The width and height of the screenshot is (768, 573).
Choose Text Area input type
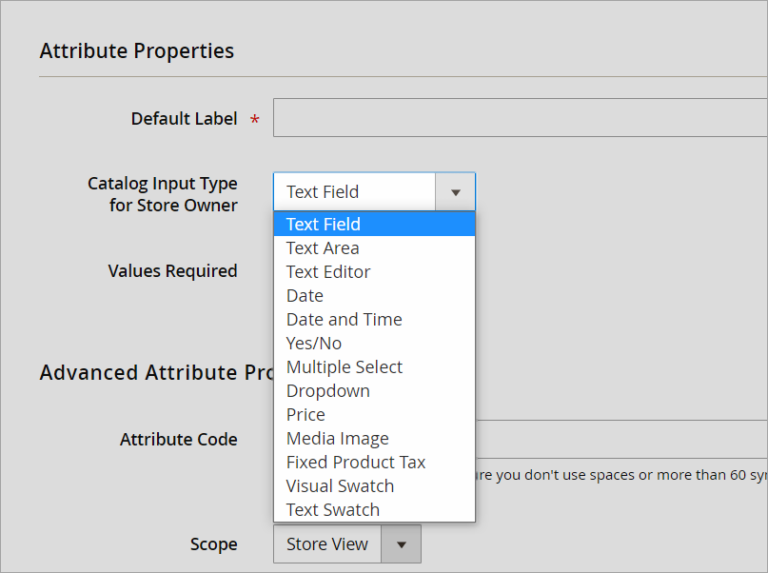pos(322,248)
